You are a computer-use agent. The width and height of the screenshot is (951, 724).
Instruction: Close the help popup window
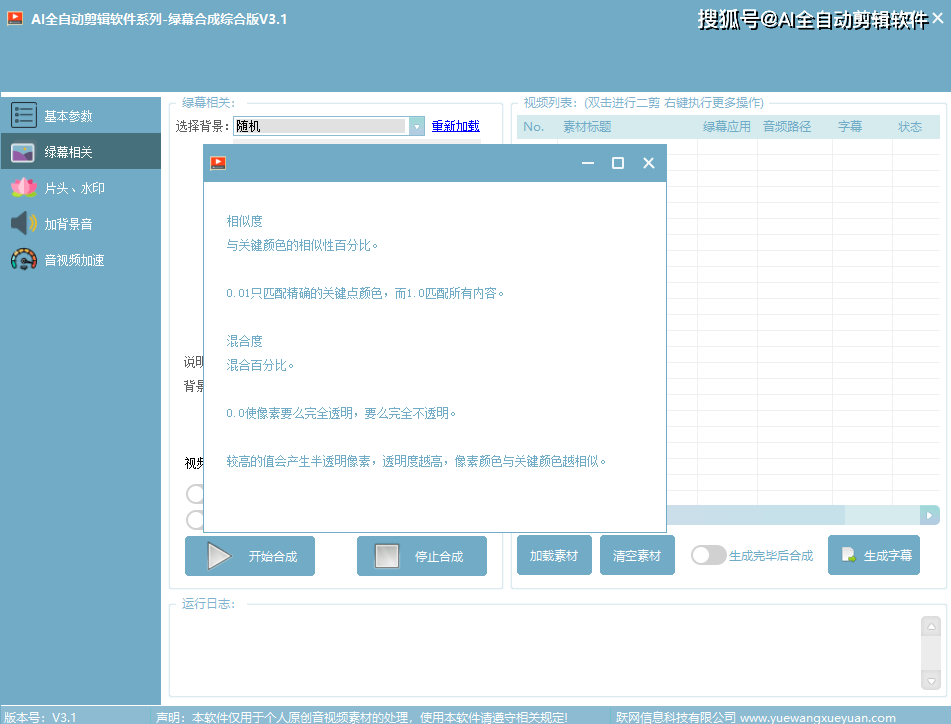click(x=649, y=163)
